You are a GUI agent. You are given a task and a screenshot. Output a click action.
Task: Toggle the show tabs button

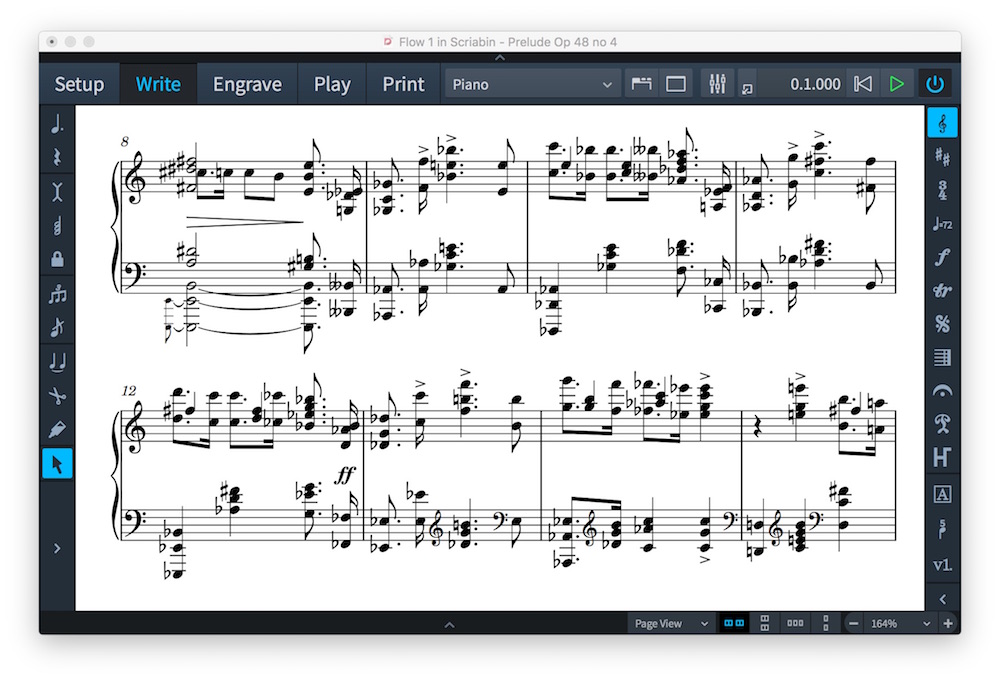(642, 84)
